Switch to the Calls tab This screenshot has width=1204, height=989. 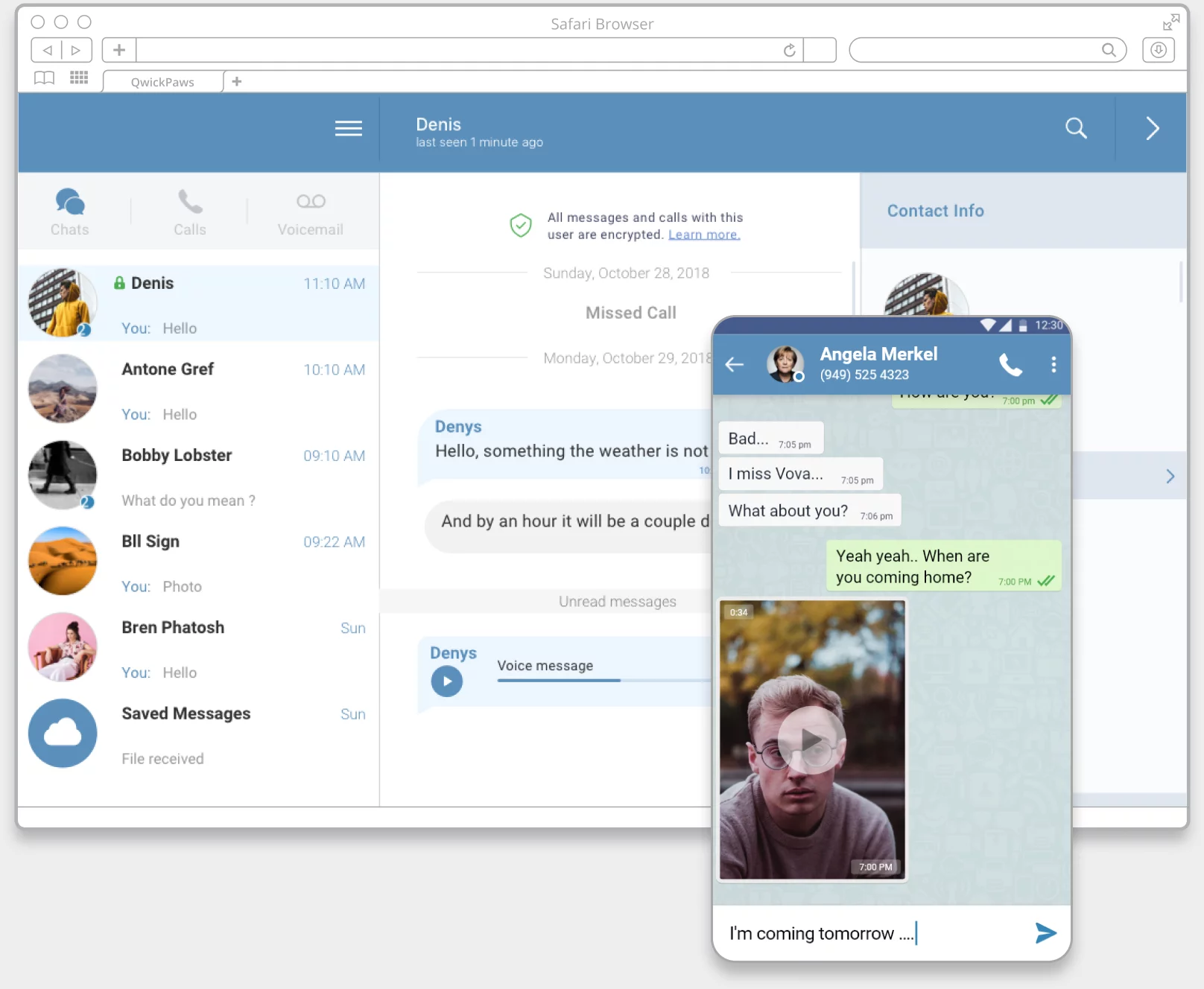tap(190, 212)
